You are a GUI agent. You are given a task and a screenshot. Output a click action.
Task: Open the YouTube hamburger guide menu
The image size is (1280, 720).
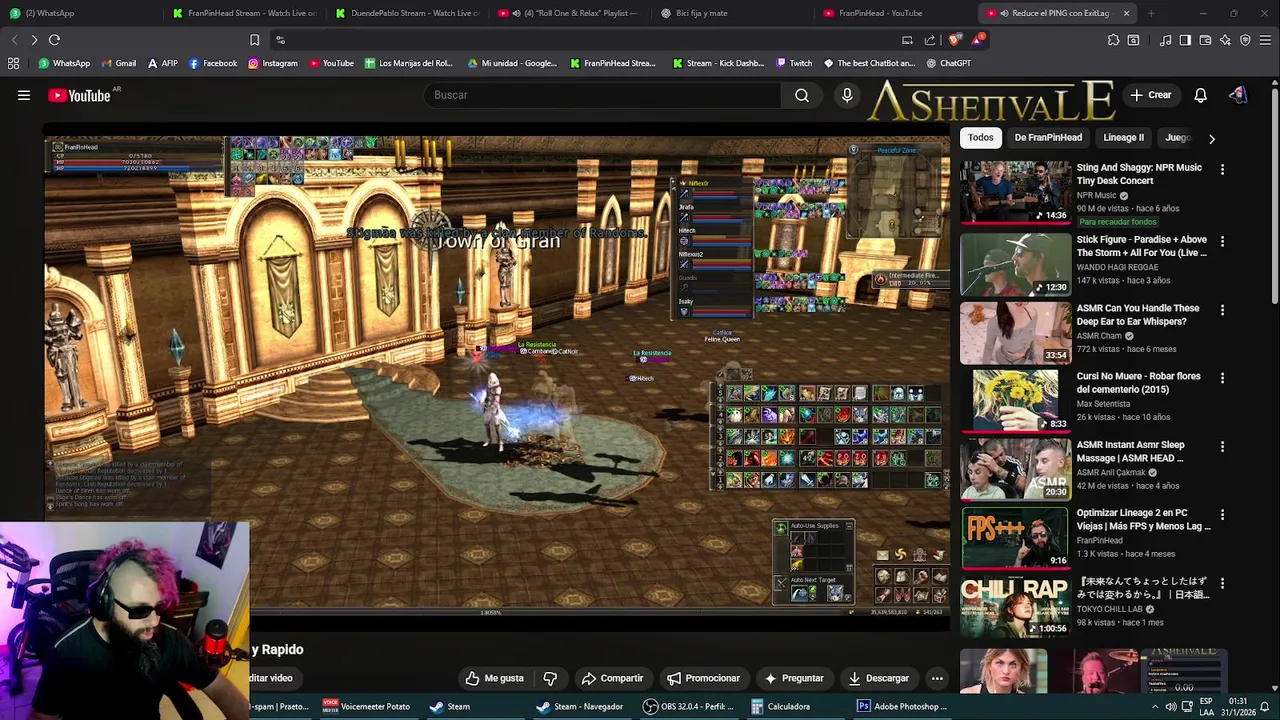point(24,95)
